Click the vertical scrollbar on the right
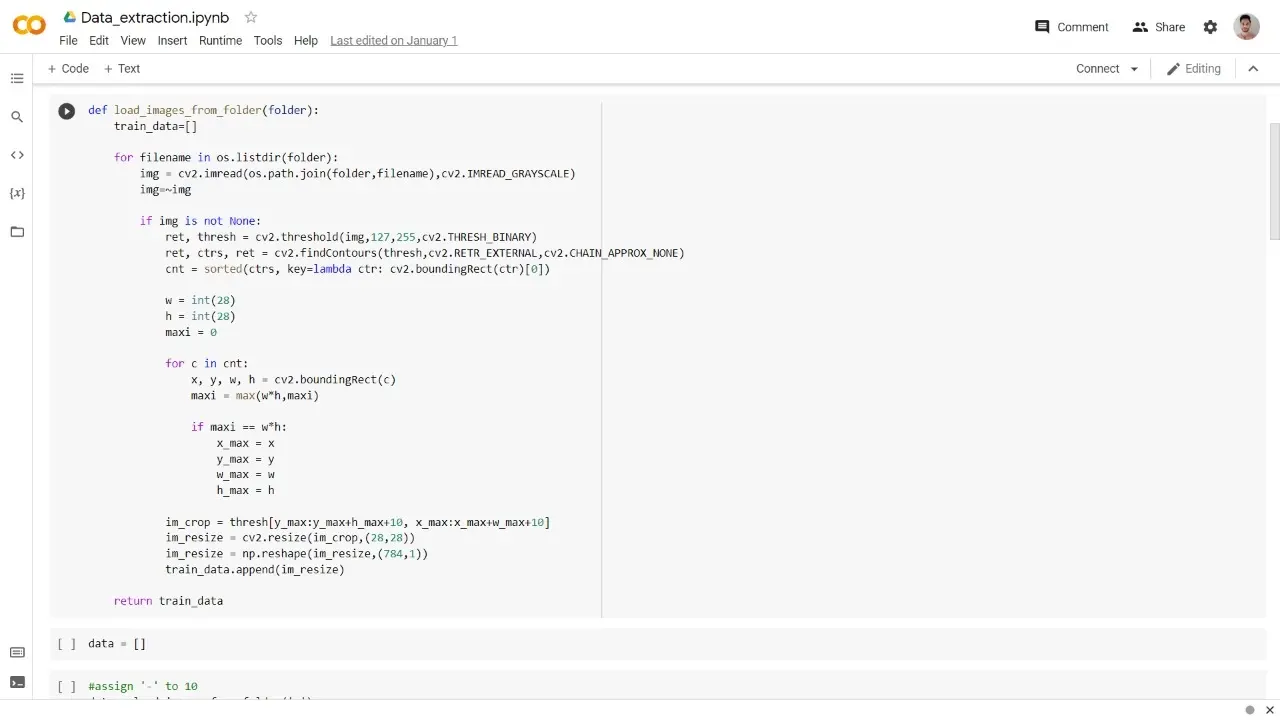This screenshot has height=720, width=1280. pyautogui.click(x=1274, y=180)
